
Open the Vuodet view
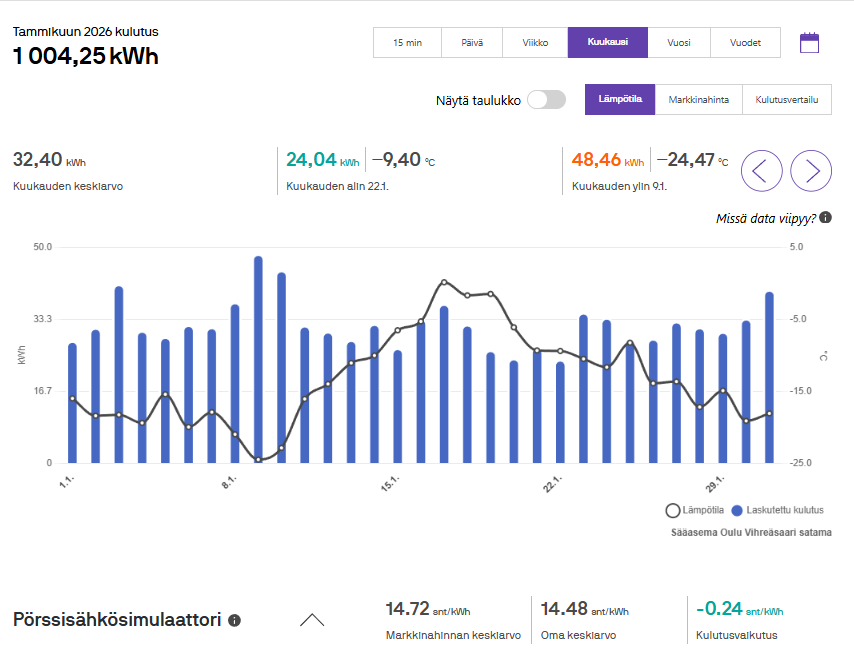pos(745,43)
